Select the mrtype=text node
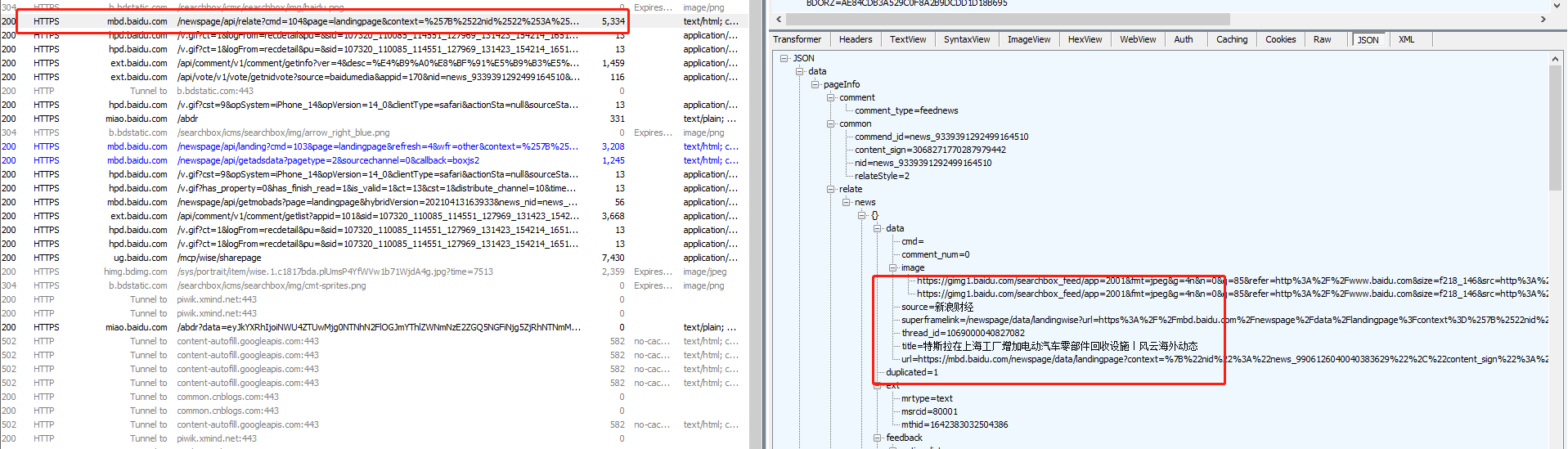The height and width of the screenshot is (449, 1568). click(x=927, y=398)
